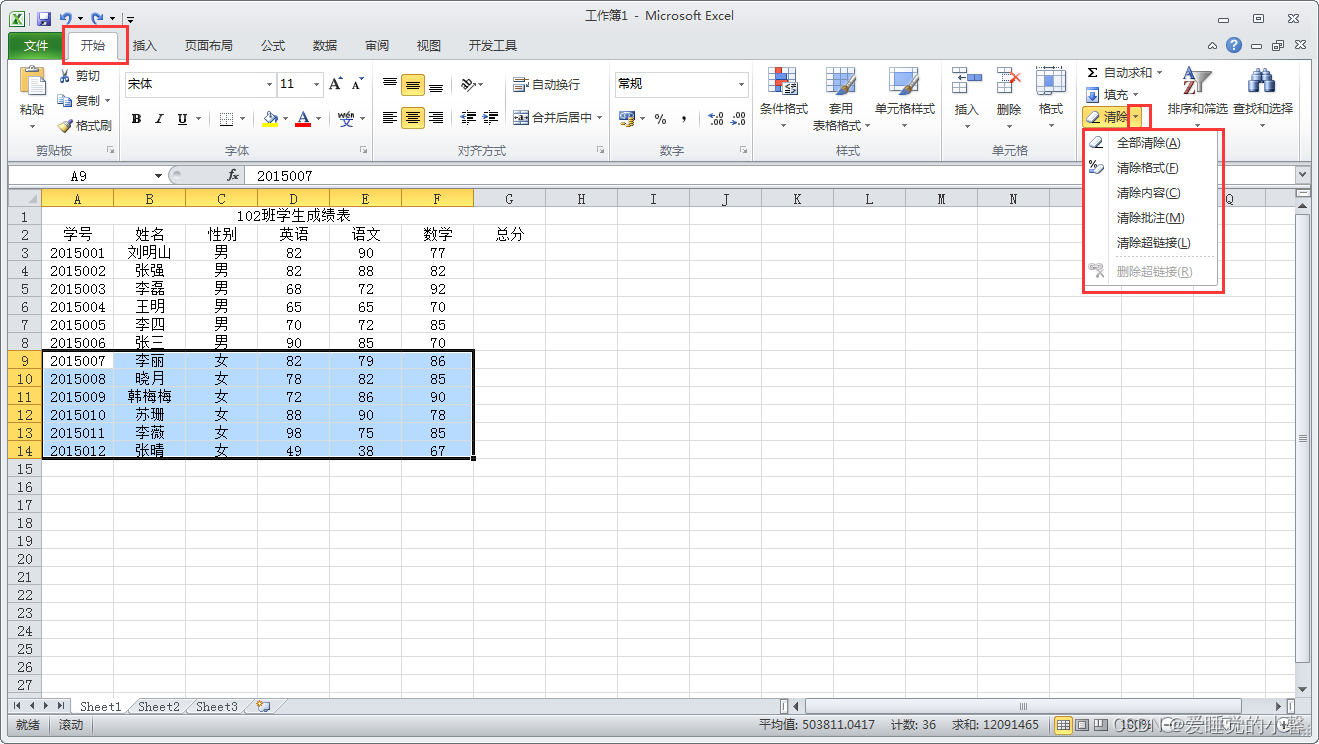The height and width of the screenshot is (744, 1319).
Task: Decrease font size with small A
Action: (358, 84)
